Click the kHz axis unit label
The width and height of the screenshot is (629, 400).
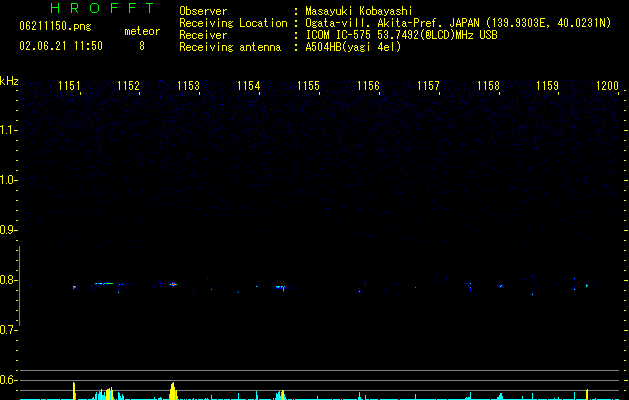[9, 81]
